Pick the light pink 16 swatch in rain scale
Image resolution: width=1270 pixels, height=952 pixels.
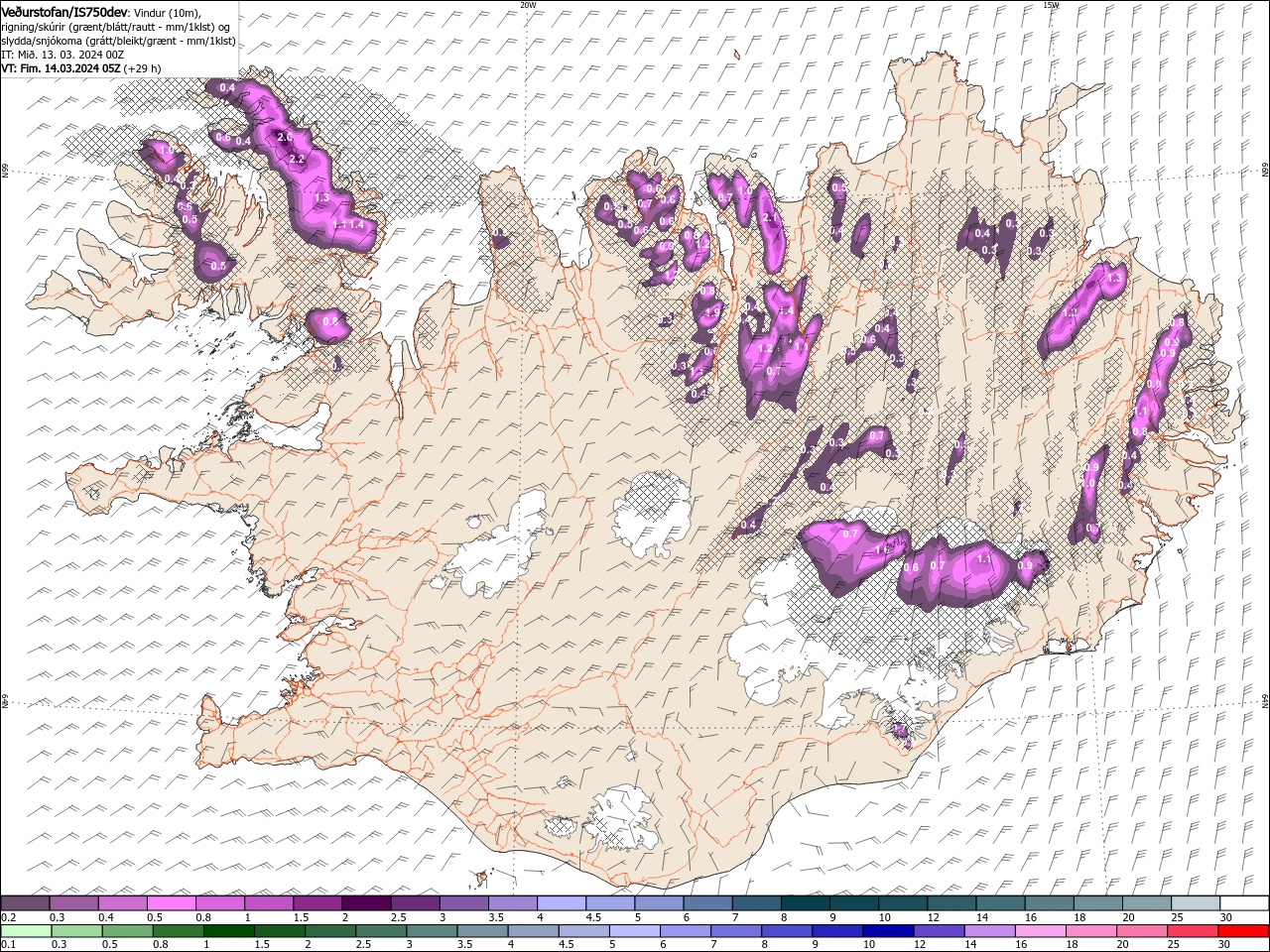pyautogui.click(x=1040, y=931)
